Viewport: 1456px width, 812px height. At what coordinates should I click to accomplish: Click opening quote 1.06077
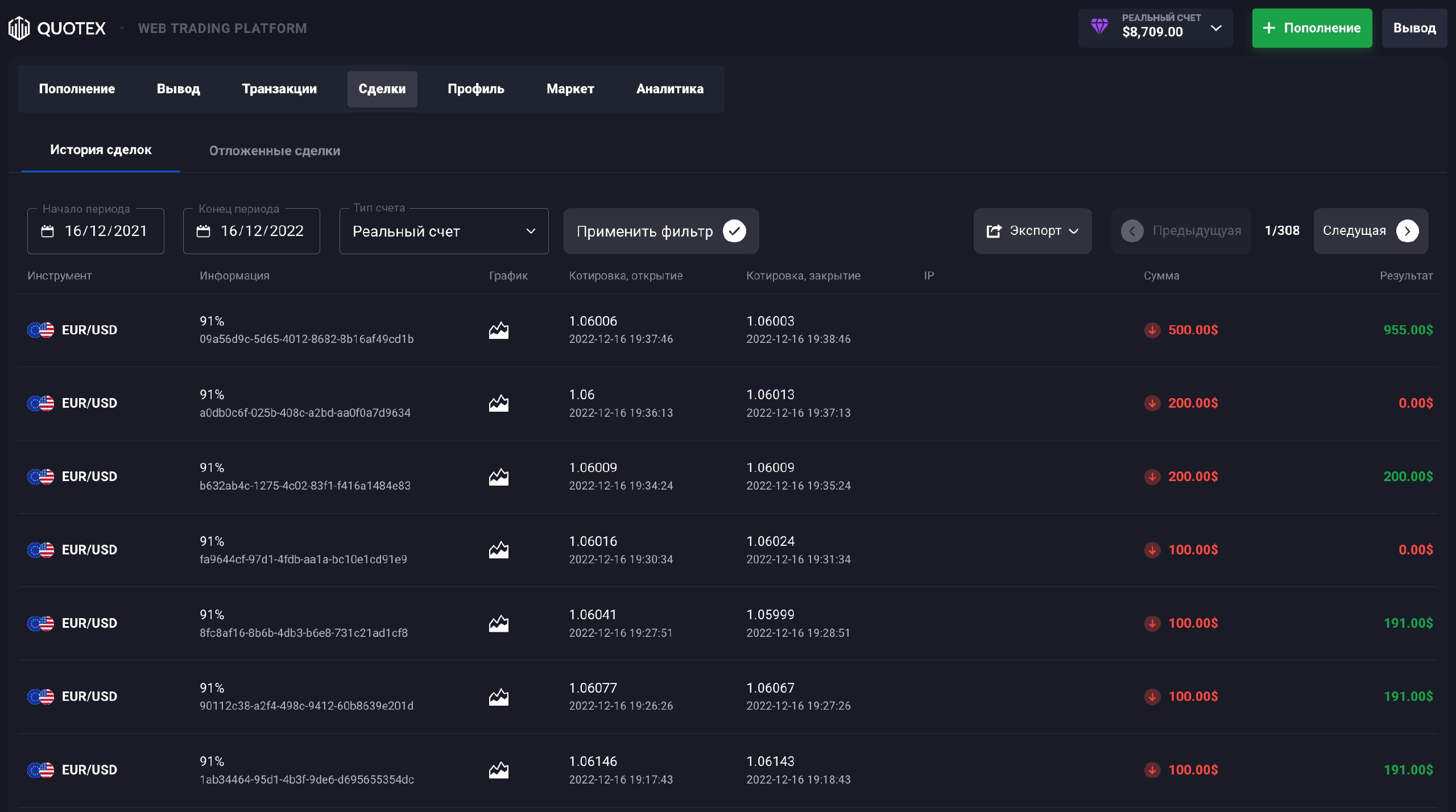[593, 688]
